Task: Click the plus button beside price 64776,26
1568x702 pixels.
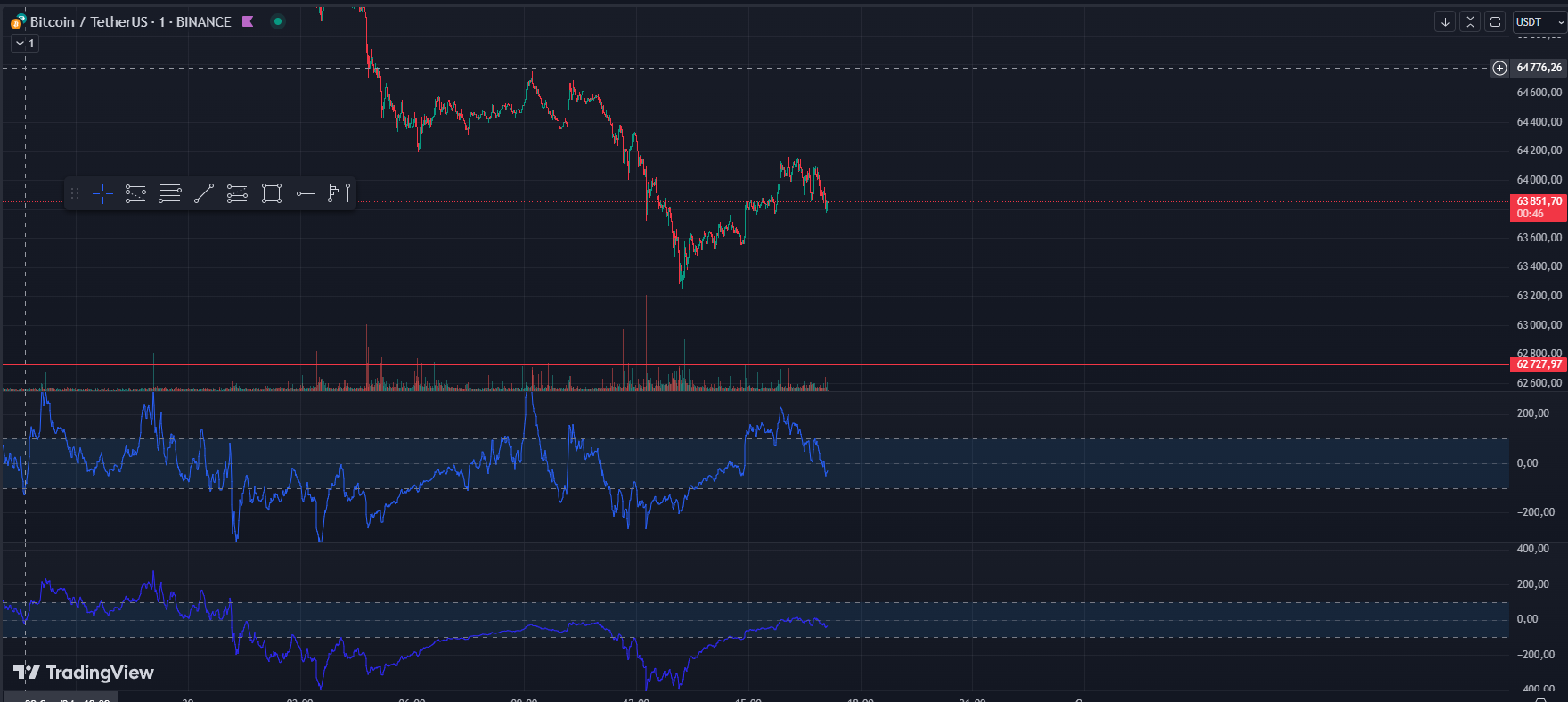Action: point(1500,68)
